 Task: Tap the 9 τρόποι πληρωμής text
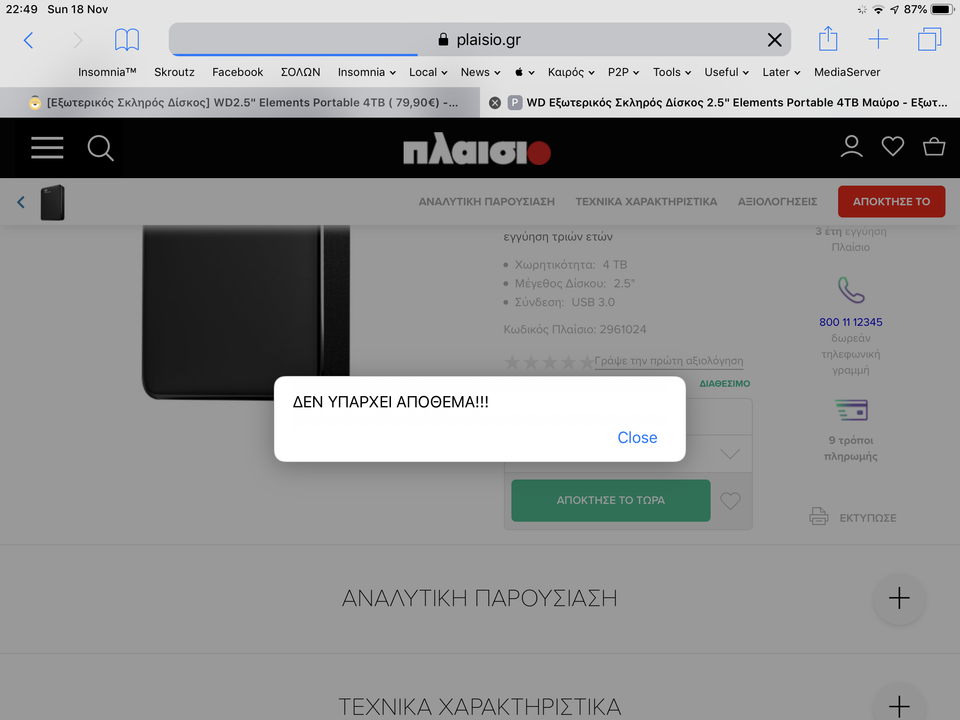[x=850, y=448]
